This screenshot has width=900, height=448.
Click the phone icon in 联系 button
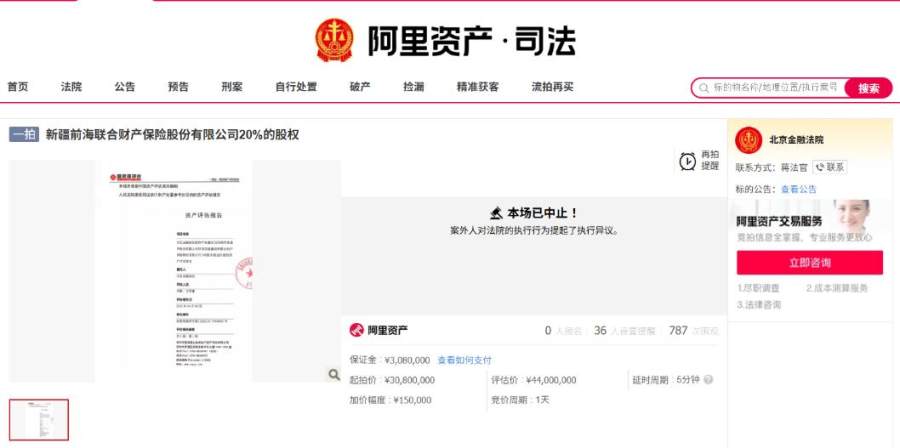pos(820,167)
